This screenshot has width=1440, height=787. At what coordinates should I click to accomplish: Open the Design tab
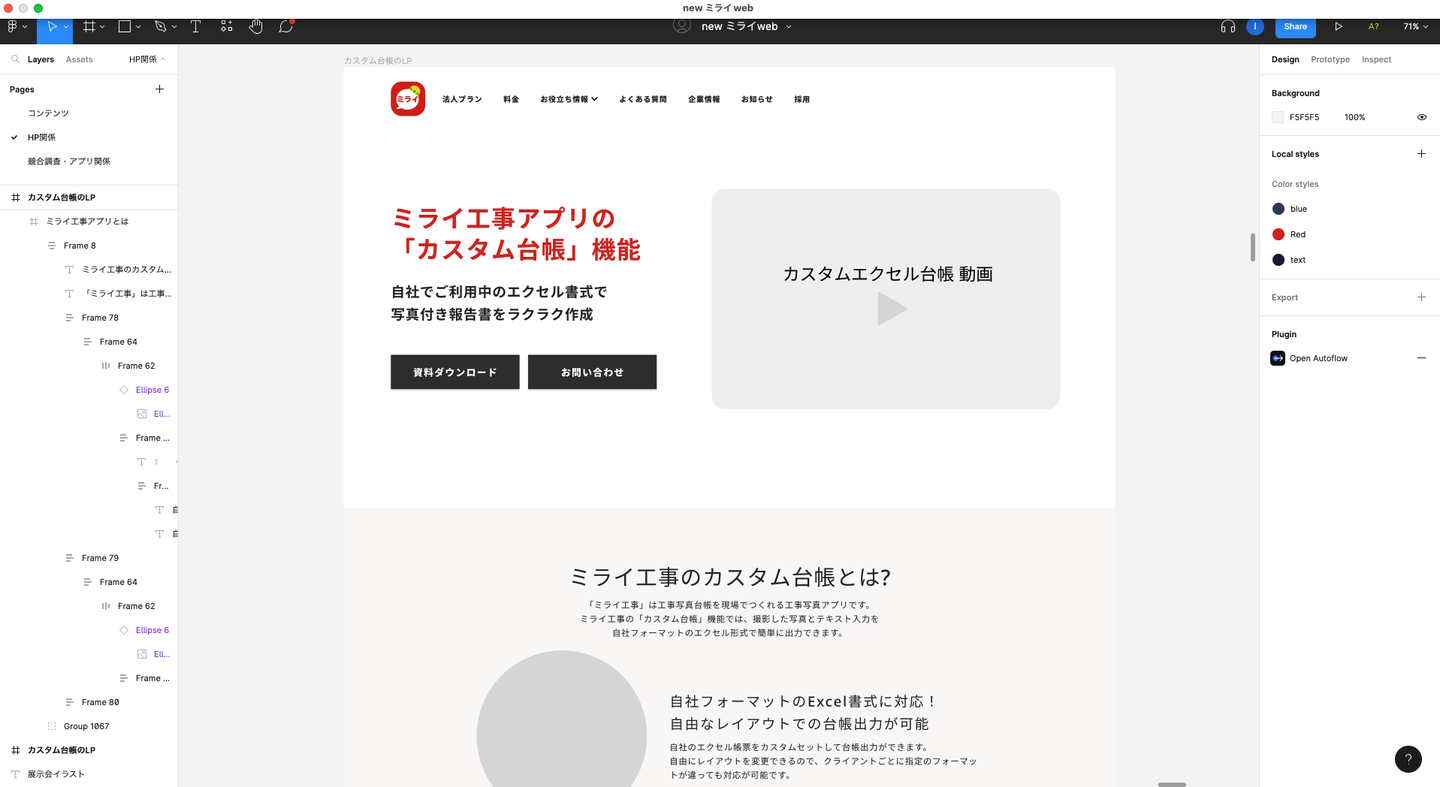coord(1285,60)
